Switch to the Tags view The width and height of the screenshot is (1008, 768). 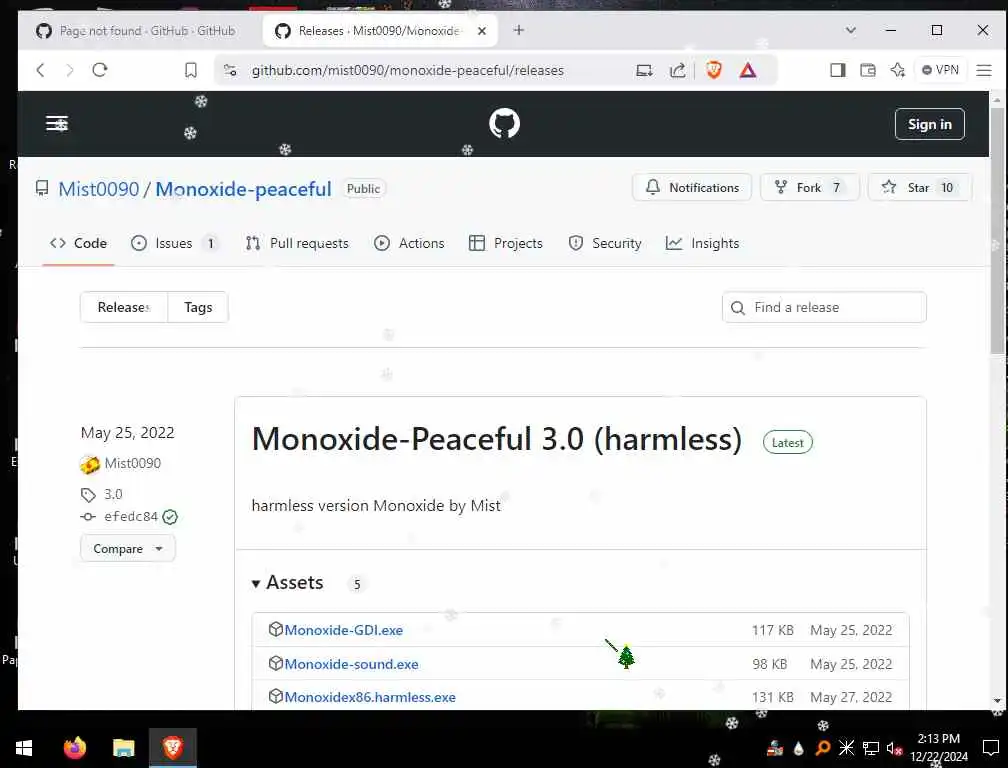coord(198,307)
